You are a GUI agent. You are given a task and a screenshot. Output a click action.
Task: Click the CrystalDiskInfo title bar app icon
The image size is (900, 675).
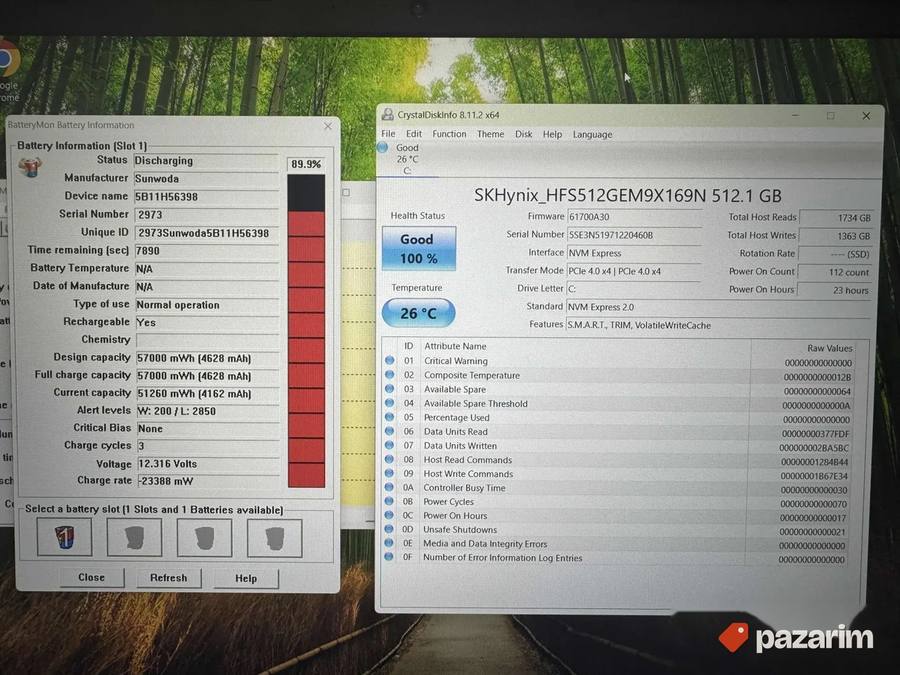pyautogui.click(x=388, y=115)
